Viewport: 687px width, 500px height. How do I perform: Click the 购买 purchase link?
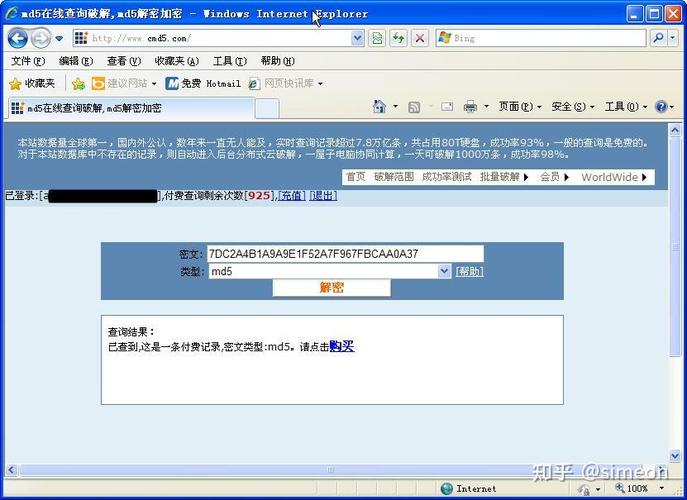[342, 346]
